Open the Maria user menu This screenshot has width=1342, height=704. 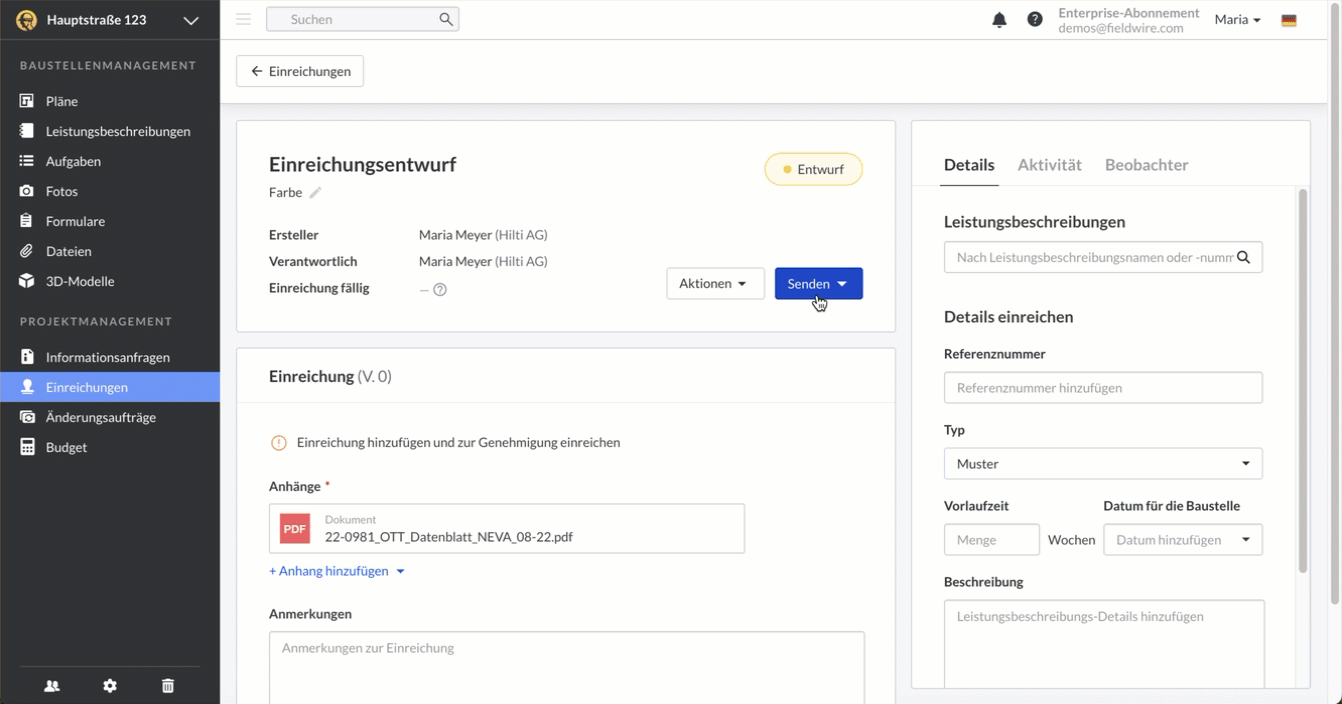tap(1237, 20)
